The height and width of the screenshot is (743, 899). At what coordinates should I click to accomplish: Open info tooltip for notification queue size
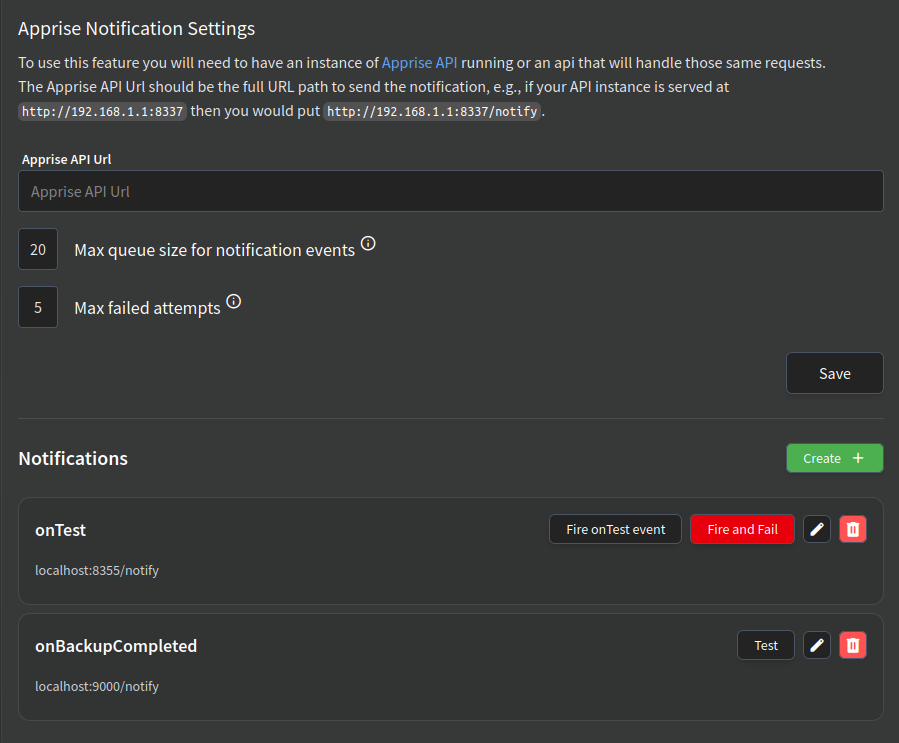point(368,242)
